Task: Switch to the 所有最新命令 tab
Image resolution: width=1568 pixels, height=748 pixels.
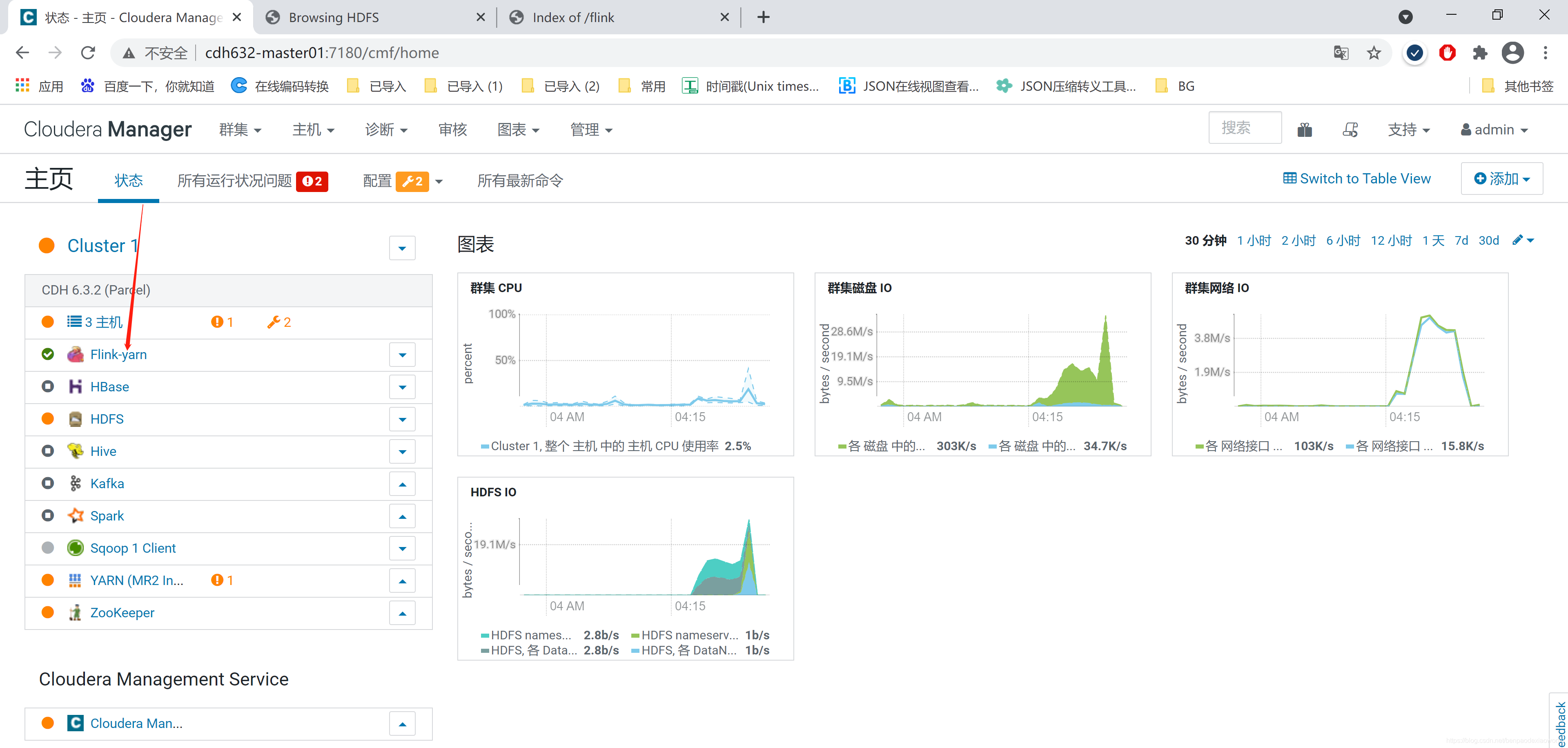Action: pyautogui.click(x=520, y=181)
